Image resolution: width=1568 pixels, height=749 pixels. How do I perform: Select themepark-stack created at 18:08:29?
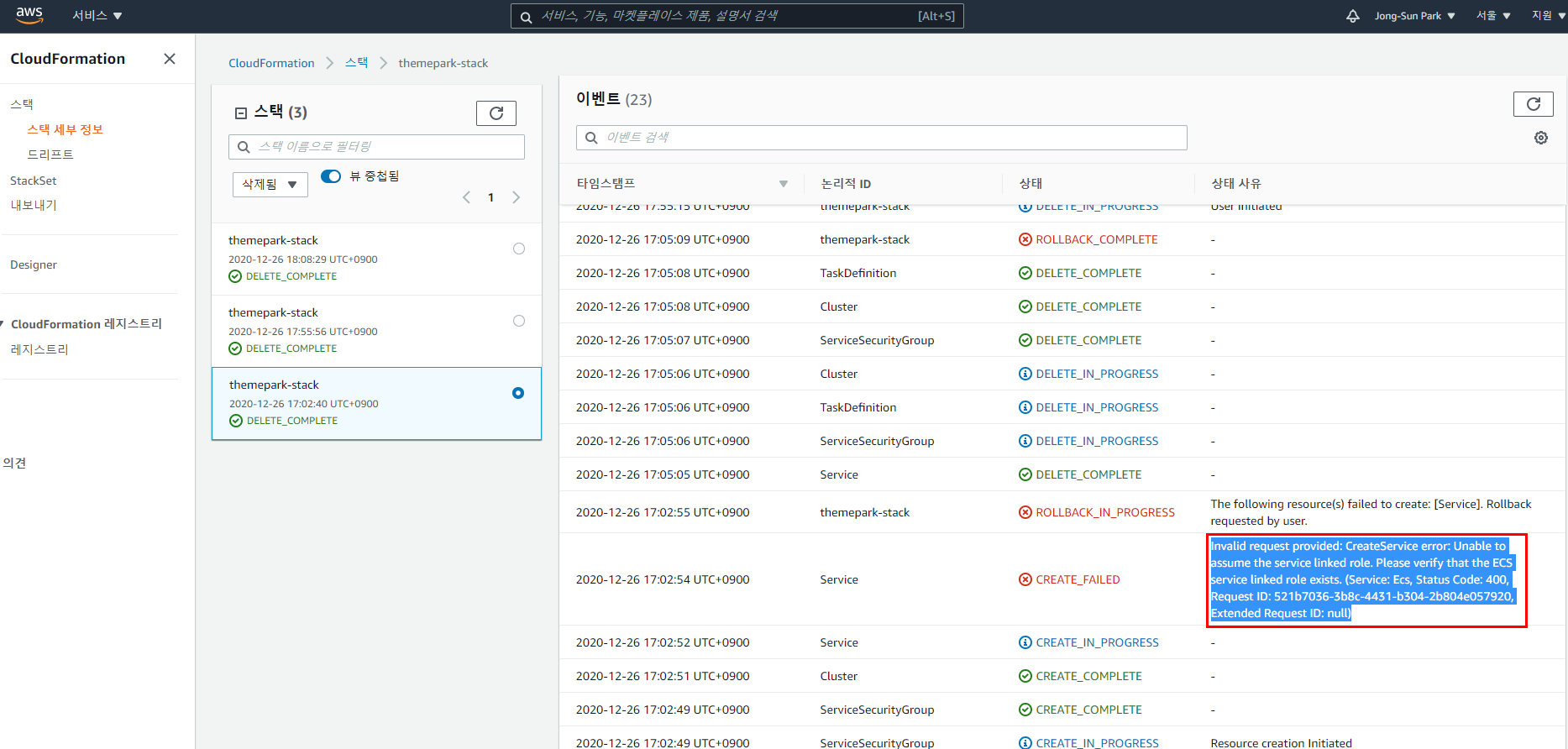coord(519,249)
